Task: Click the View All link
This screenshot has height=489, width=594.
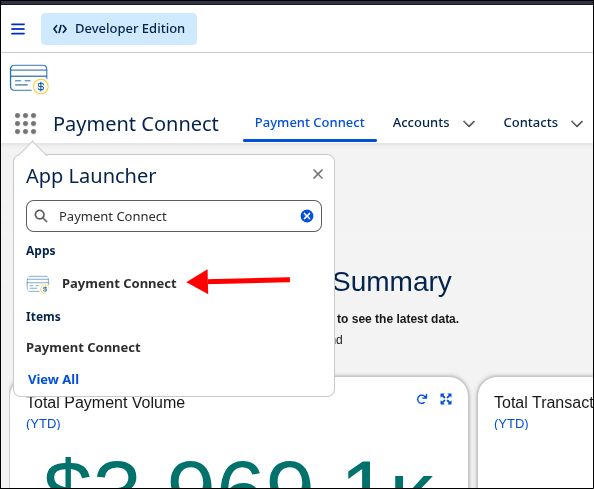Action: (x=53, y=380)
